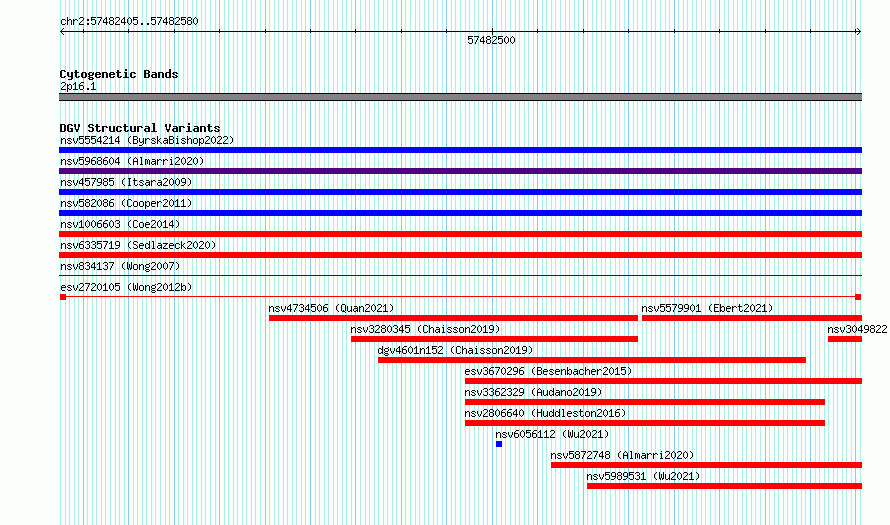
Task: Click the blue nsv582086 variant bar
Action: tap(460, 213)
